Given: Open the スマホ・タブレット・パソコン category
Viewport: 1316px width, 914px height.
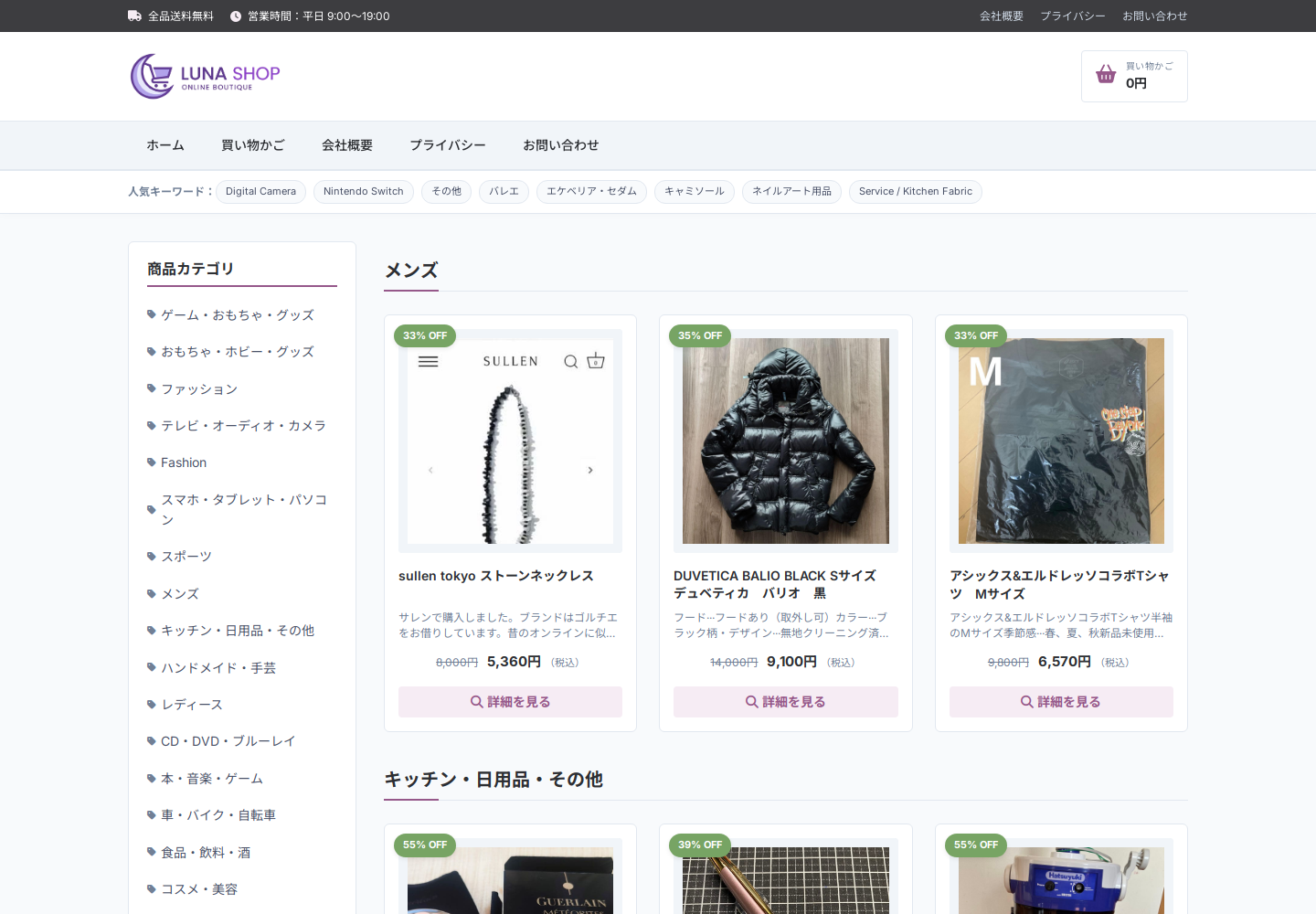Looking at the screenshot, I should [x=244, y=509].
